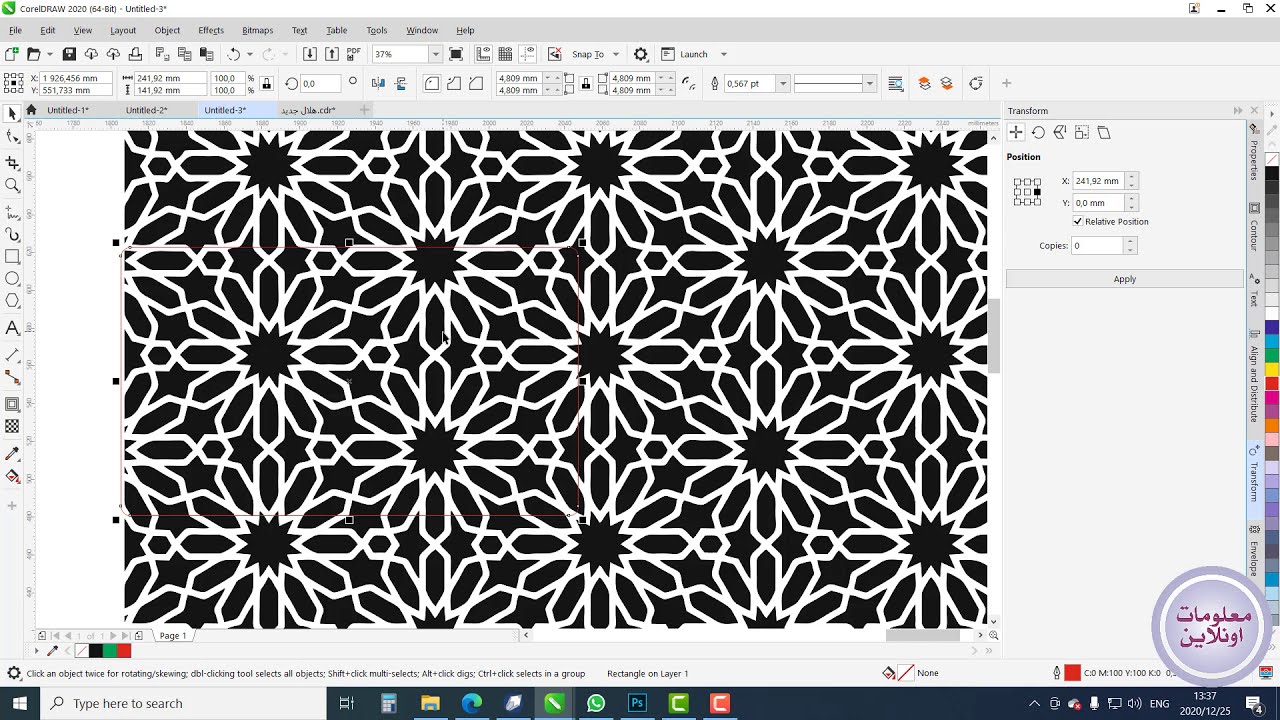Toggle the lock ratio padlock for size
The width and height of the screenshot is (1280, 720).
(x=266, y=84)
